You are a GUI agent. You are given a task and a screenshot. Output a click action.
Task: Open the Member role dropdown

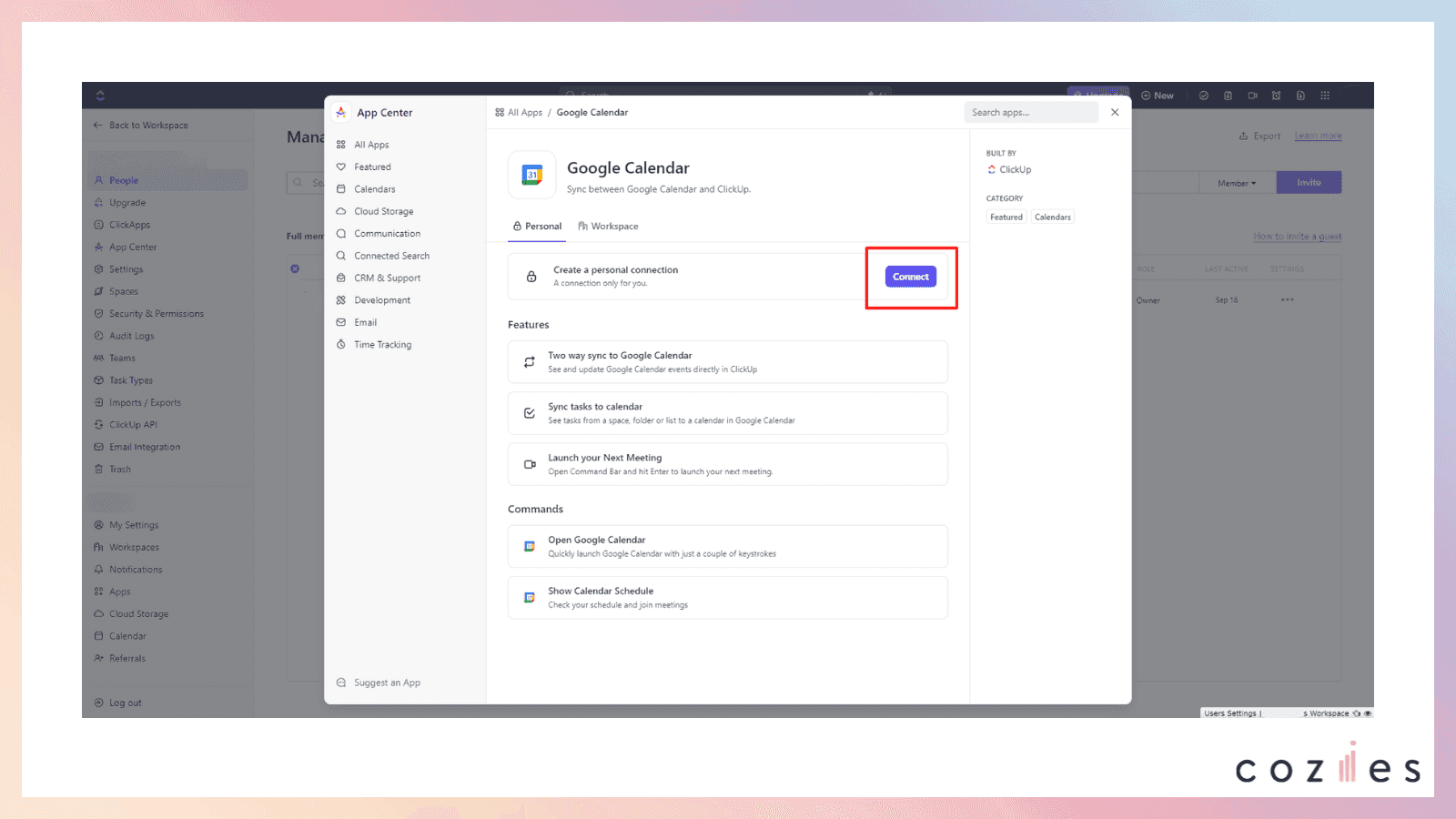pyautogui.click(x=1238, y=183)
